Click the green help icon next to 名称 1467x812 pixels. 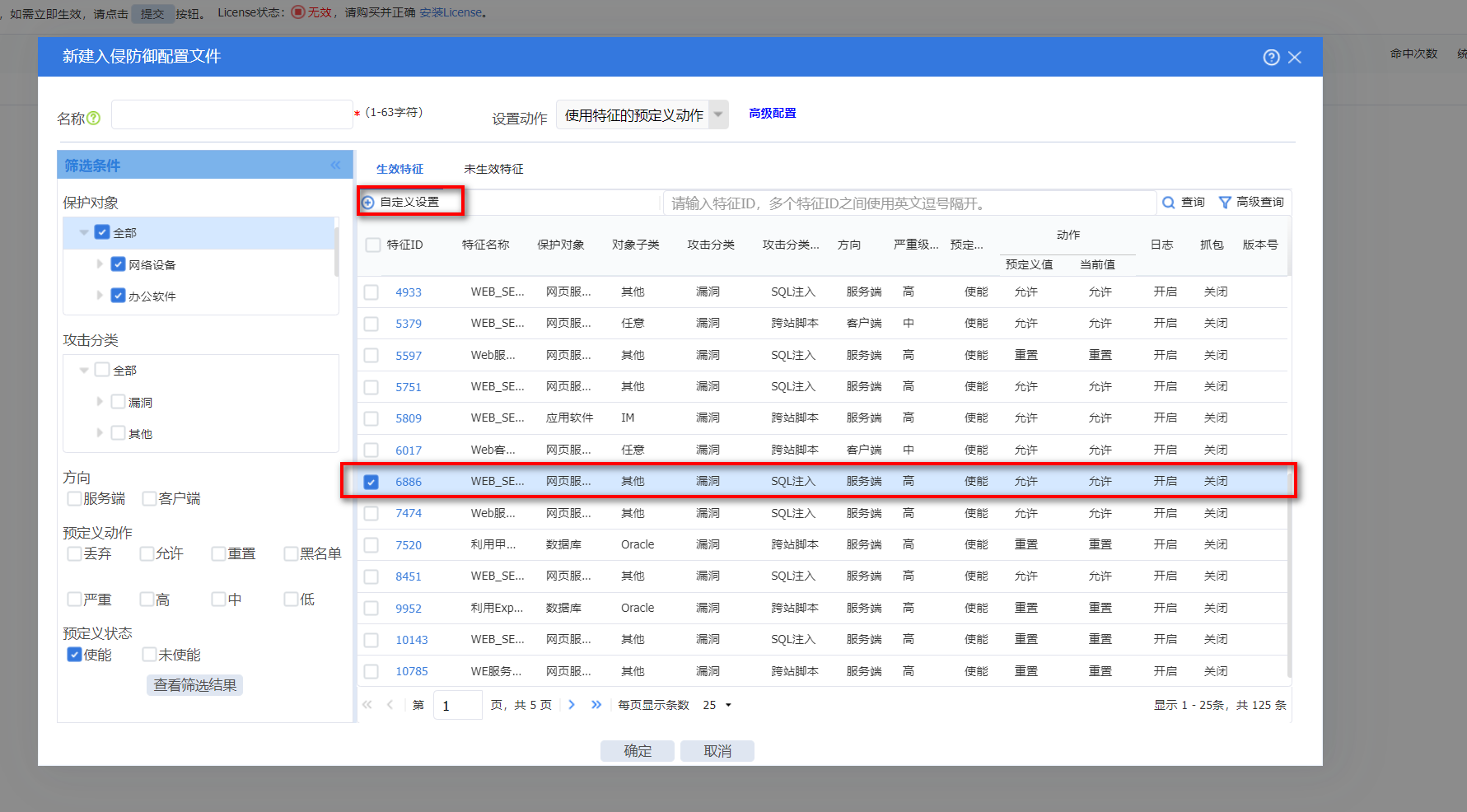(x=94, y=119)
